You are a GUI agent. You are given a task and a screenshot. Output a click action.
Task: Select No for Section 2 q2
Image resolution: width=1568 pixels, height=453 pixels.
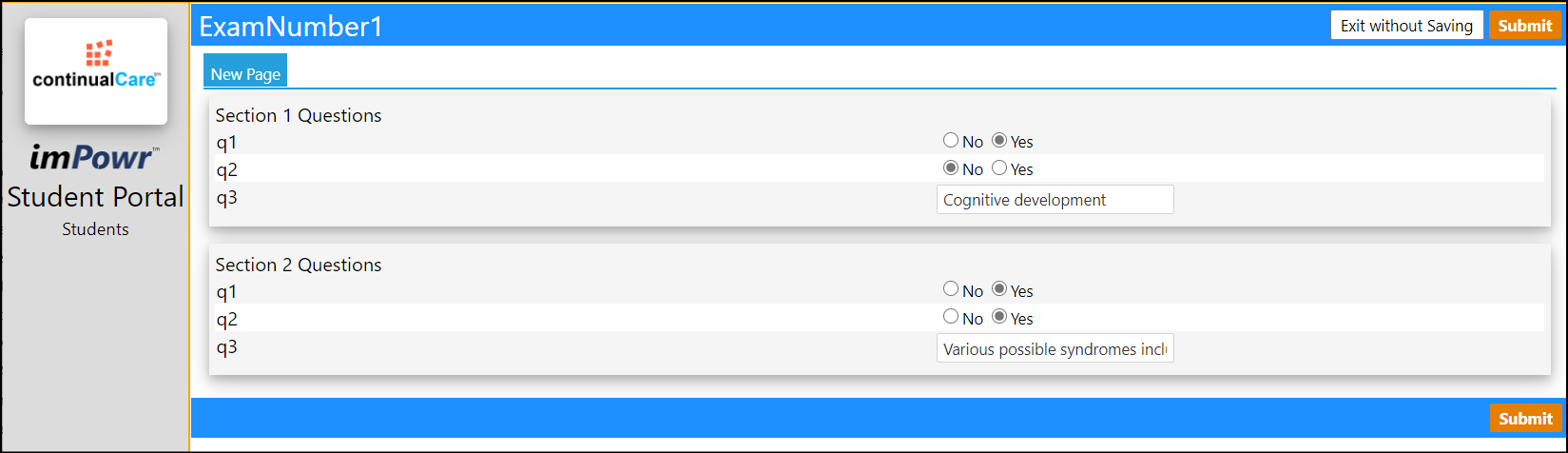pos(951,317)
